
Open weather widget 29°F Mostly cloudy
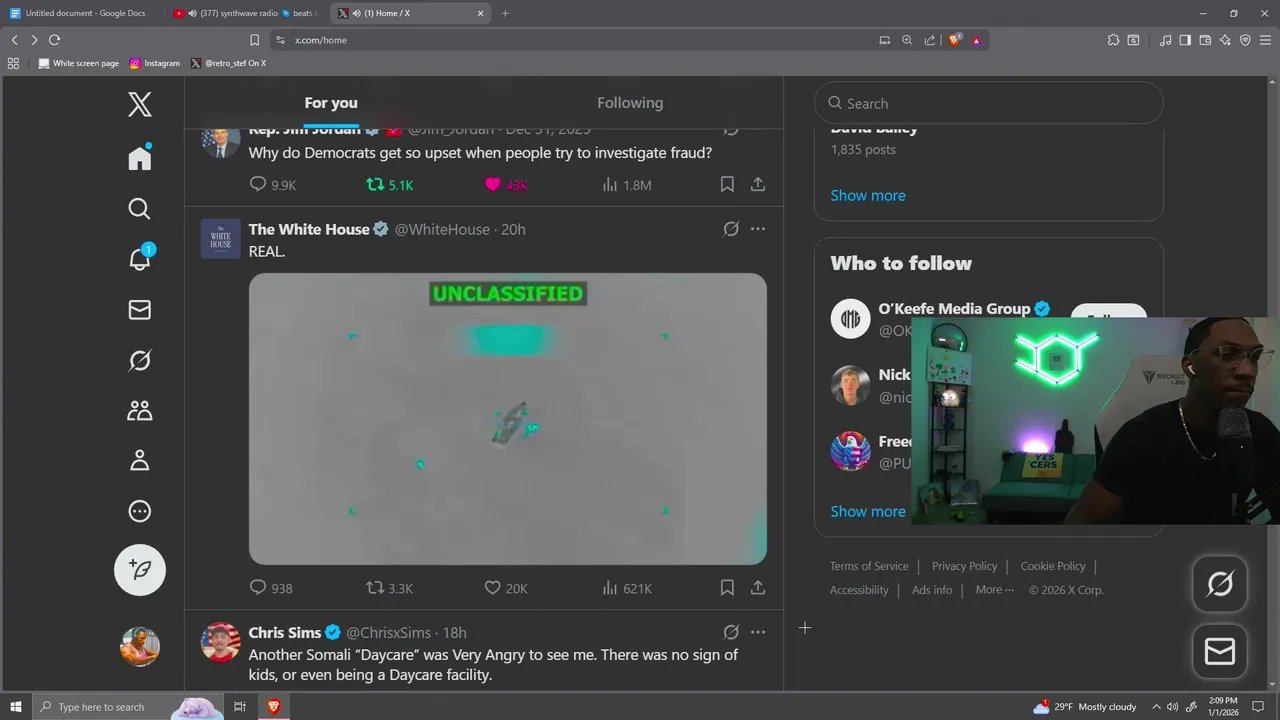coord(1085,707)
